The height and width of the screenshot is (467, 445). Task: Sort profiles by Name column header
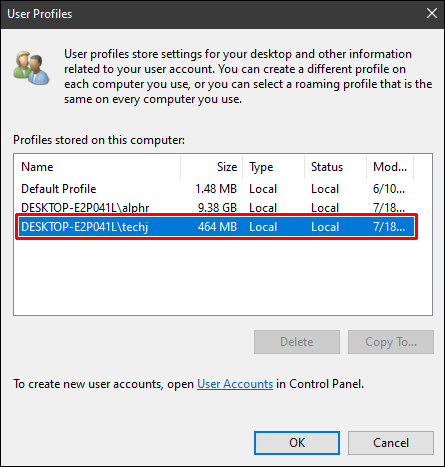[x=97, y=167]
